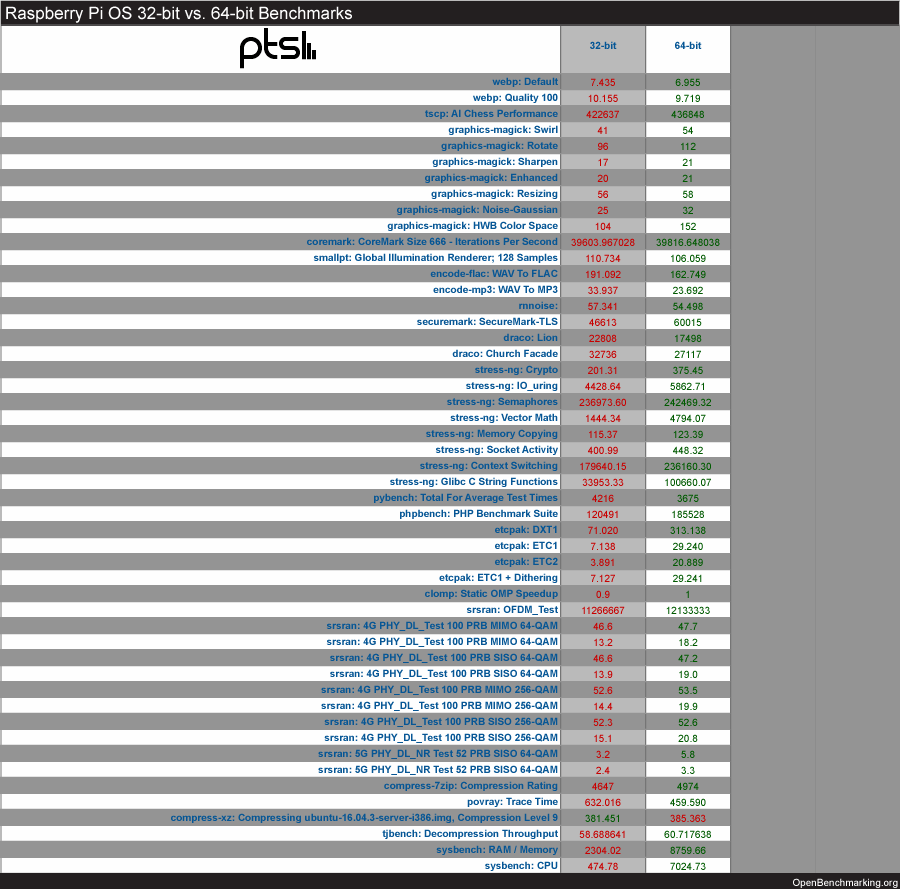Select the 'webp: Quality 100' row label
This screenshot has width=900, height=889.
pos(515,98)
